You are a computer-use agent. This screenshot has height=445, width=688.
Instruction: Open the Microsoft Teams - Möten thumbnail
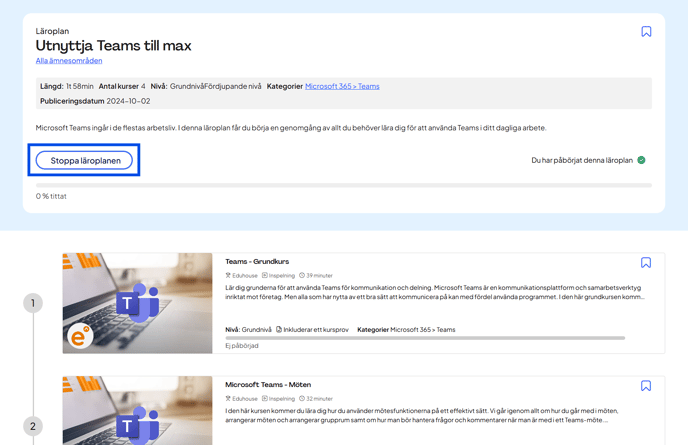(137, 411)
